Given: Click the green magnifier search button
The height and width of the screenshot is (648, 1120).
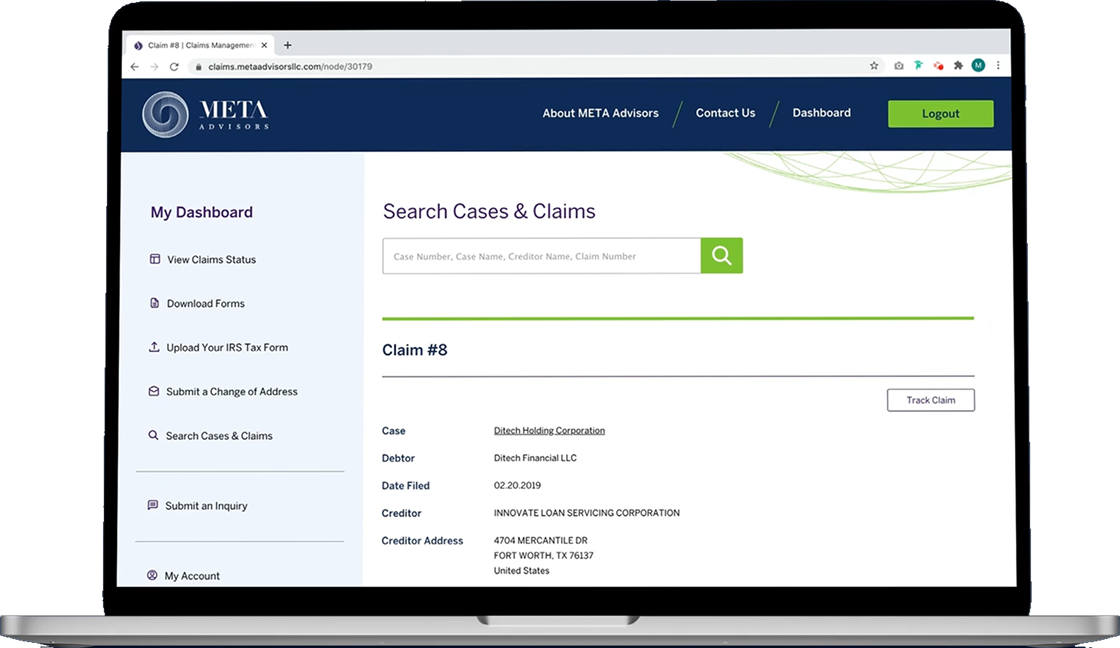Looking at the screenshot, I should 721,256.
